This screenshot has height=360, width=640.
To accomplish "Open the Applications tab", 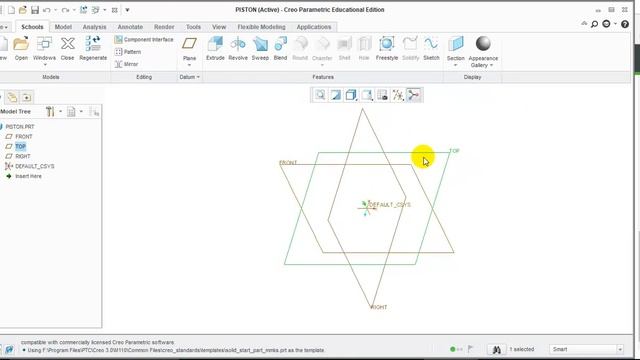I will (x=314, y=27).
